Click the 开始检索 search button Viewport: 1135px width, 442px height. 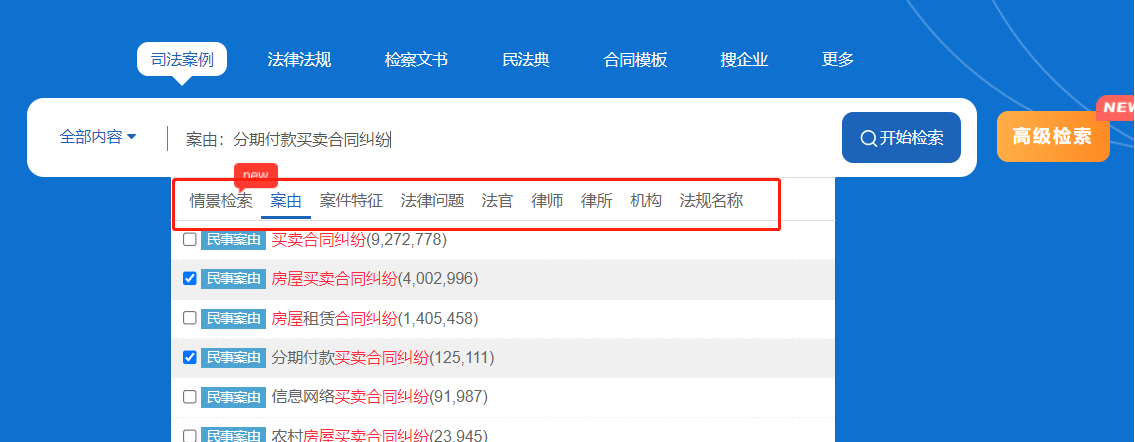(901, 138)
